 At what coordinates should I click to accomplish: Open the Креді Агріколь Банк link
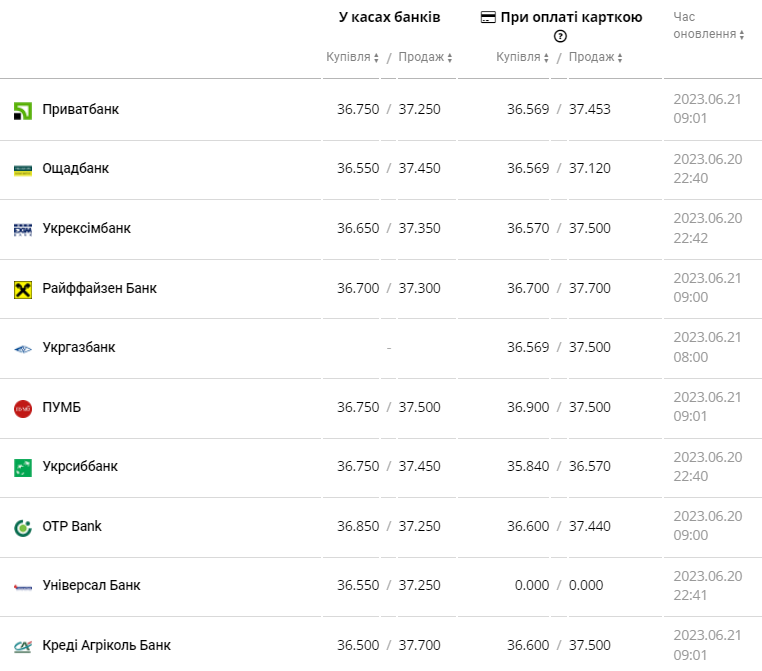tap(106, 645)
